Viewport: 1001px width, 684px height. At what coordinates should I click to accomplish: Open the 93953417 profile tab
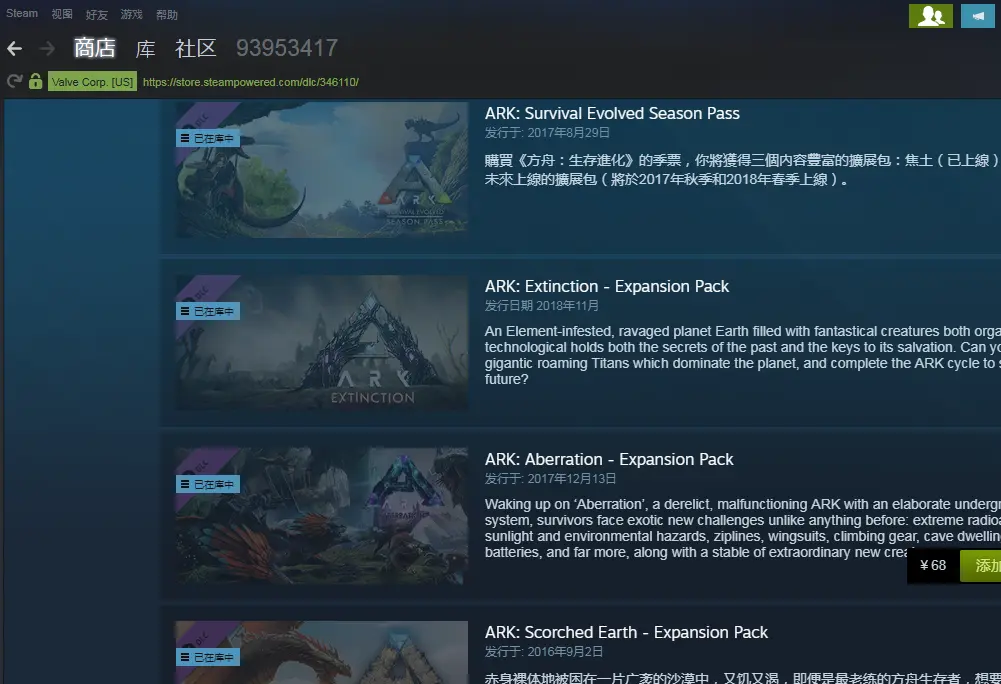pos(287,48)
